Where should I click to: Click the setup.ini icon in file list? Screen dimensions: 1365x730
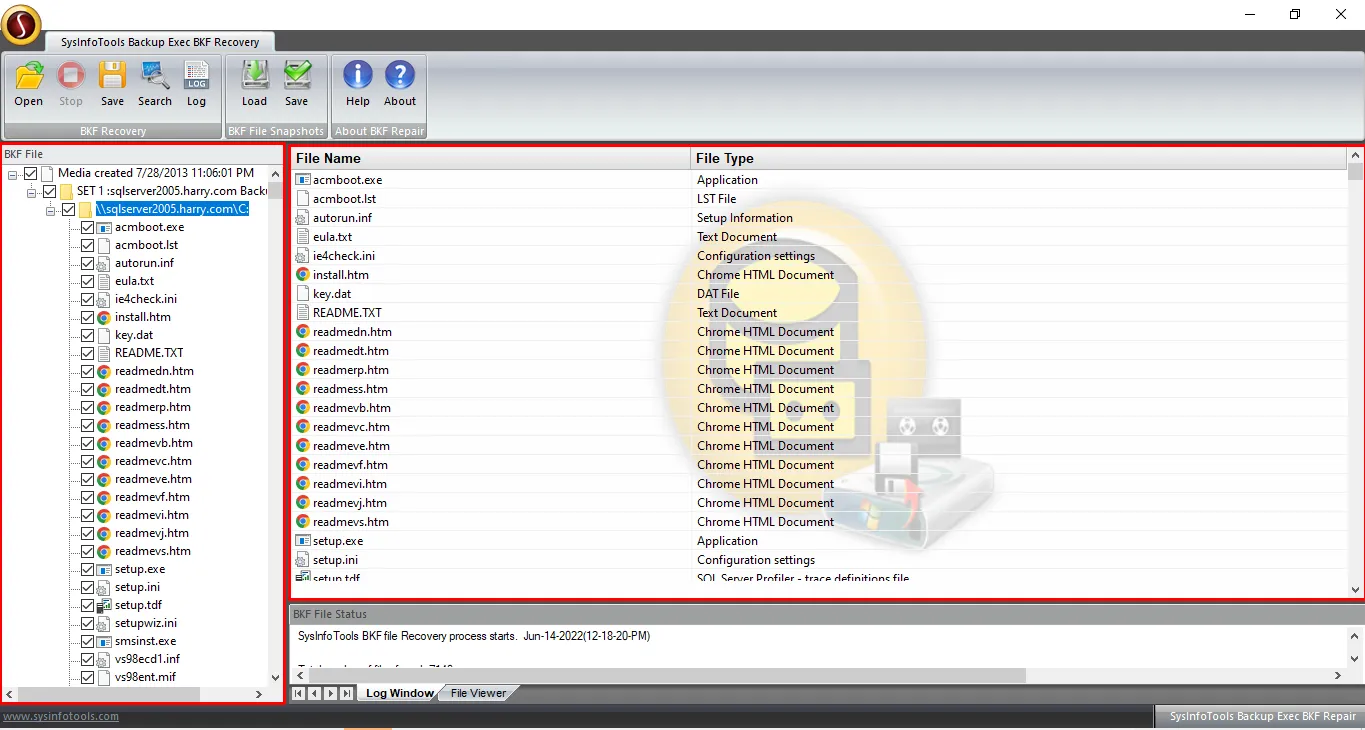303,560
